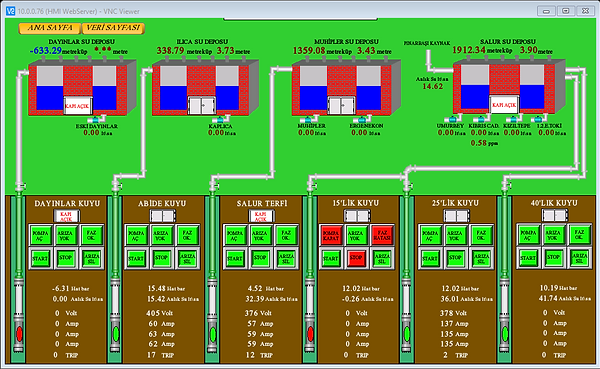Toggle FAZ OK indicator in 40'LİK KUYU
This screenshot has width=600, height=369.
(579, 235)
